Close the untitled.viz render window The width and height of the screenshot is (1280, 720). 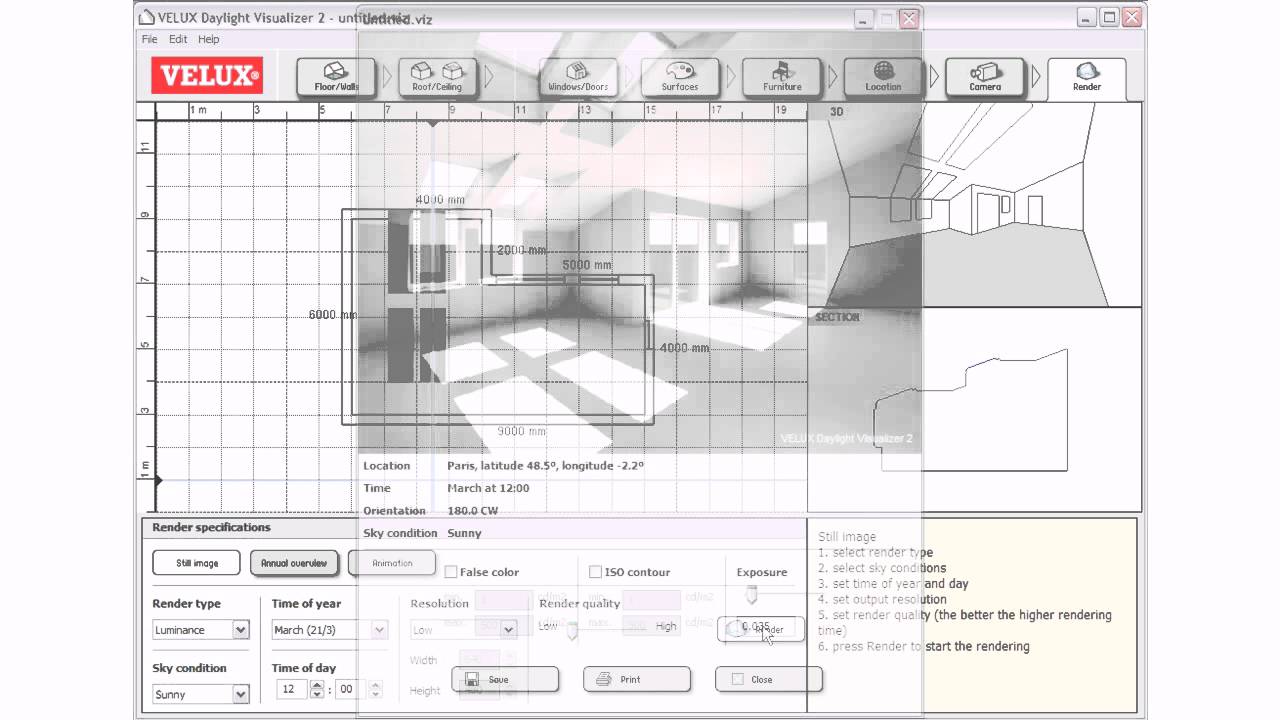tap(908, 18)
